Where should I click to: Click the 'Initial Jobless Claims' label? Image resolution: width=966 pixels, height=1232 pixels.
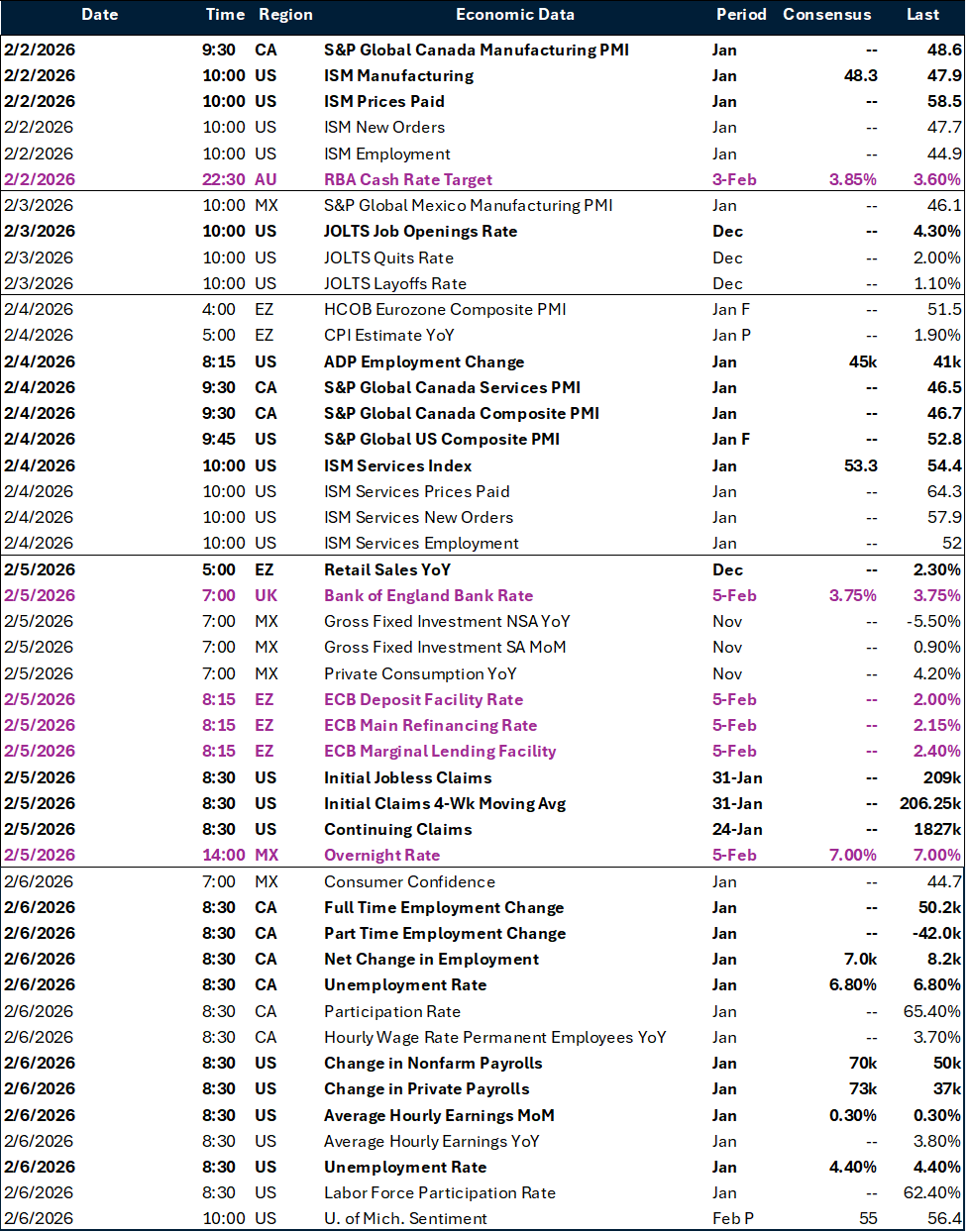[408, 777]
